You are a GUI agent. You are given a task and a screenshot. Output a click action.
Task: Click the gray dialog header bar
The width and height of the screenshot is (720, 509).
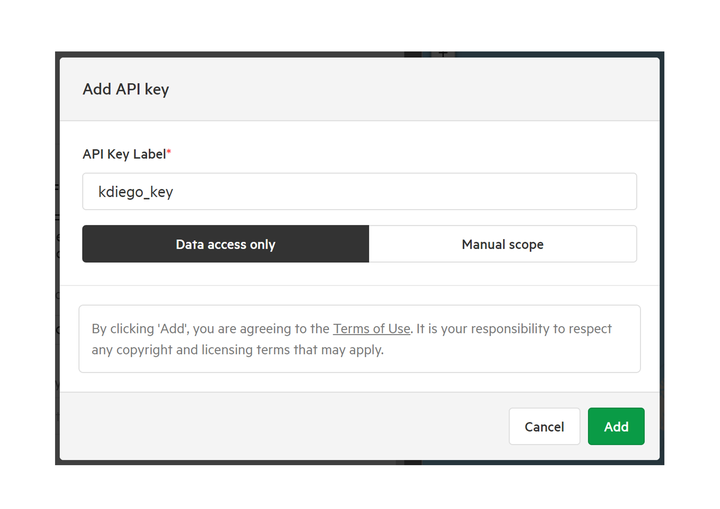(360, 89)
